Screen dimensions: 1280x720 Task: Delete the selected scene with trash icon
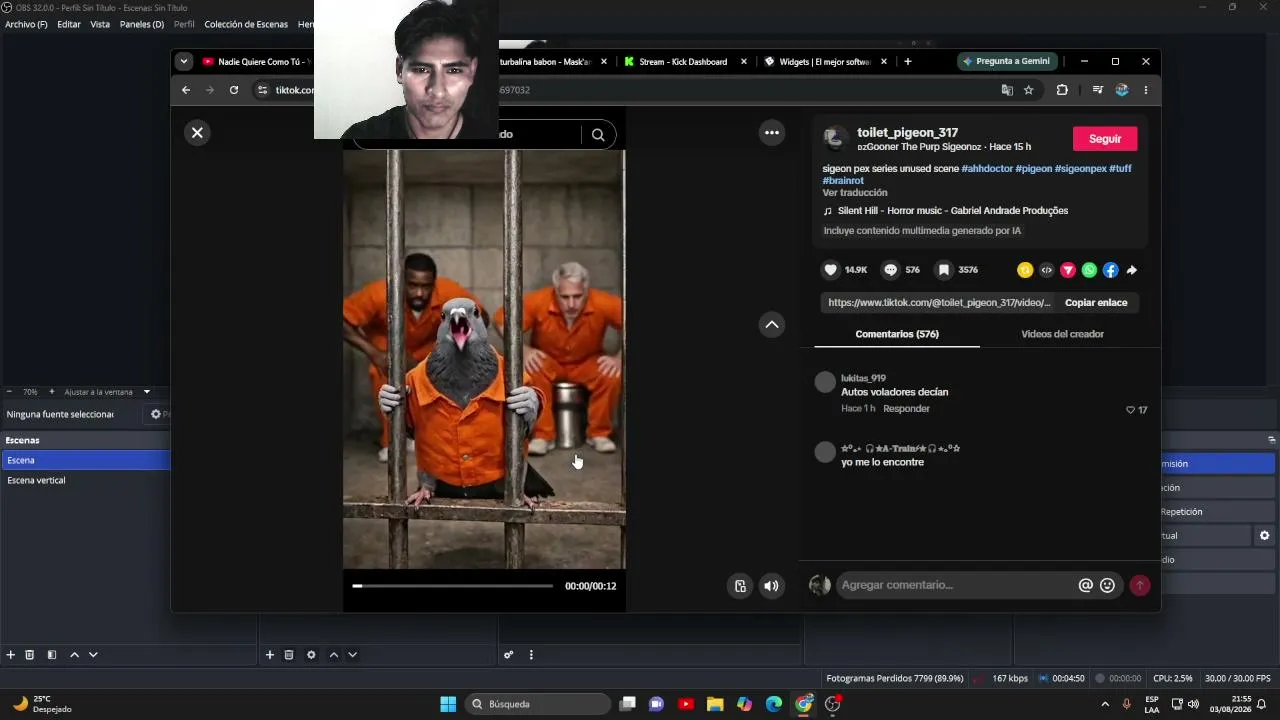click(x=30, y=655)
